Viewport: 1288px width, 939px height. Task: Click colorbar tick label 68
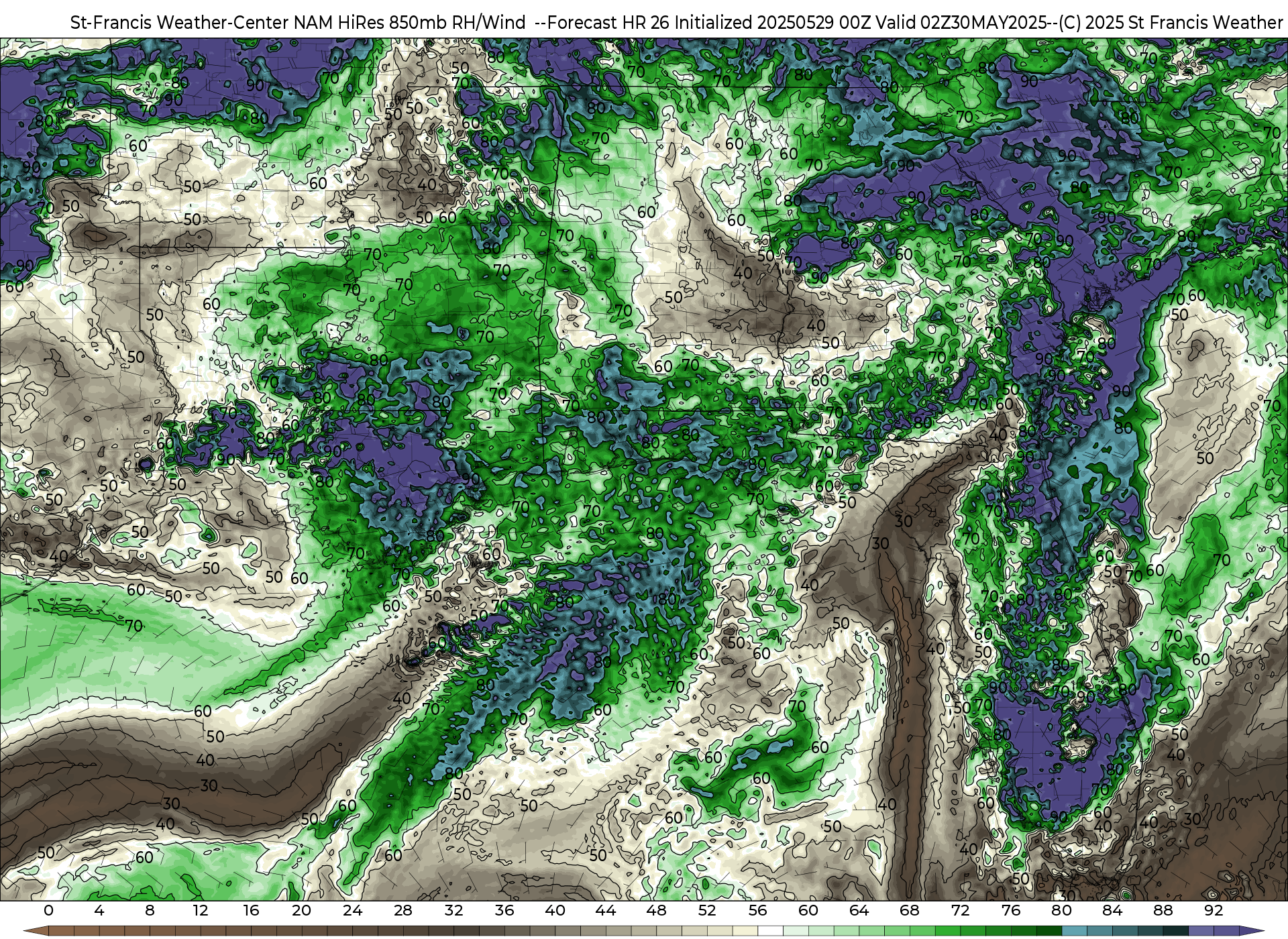click(x=910, y=910)
